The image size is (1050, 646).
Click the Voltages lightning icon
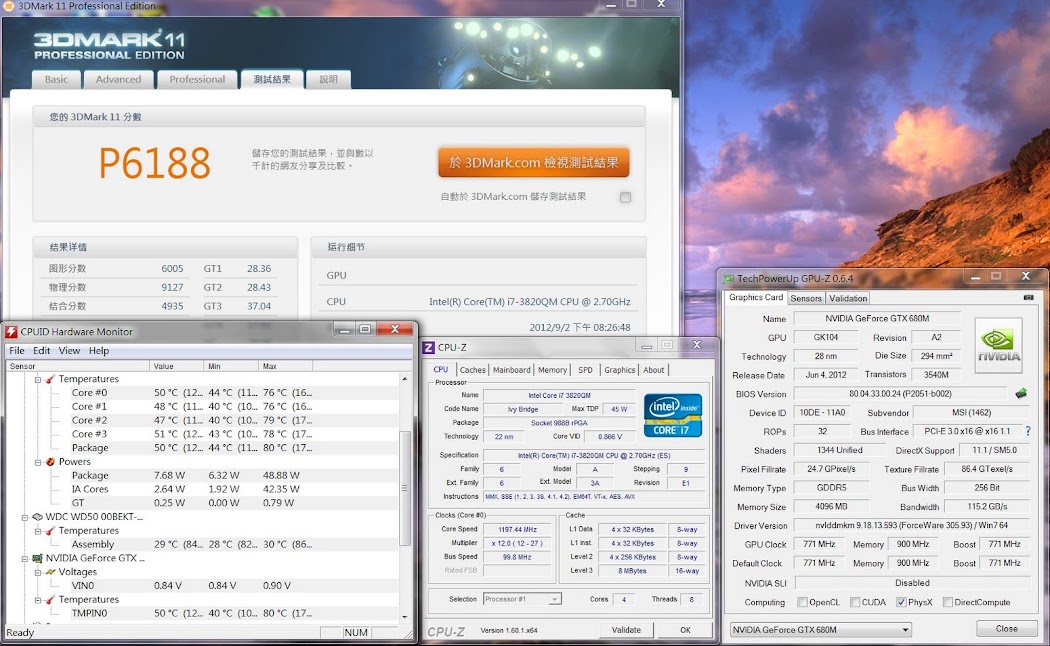[x=50, y=572]
